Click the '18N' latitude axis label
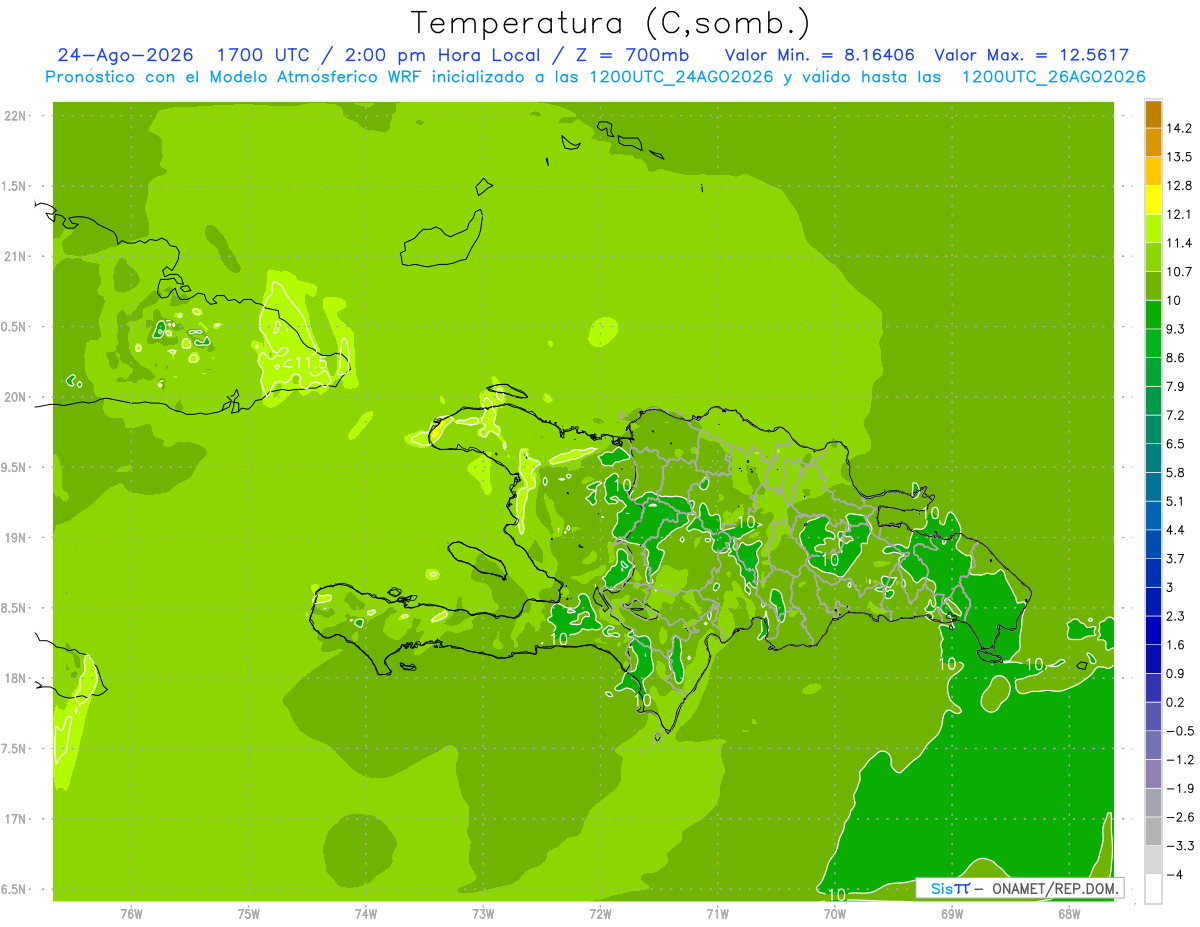This screenshot has width=1200, height=927. (16, 679)
